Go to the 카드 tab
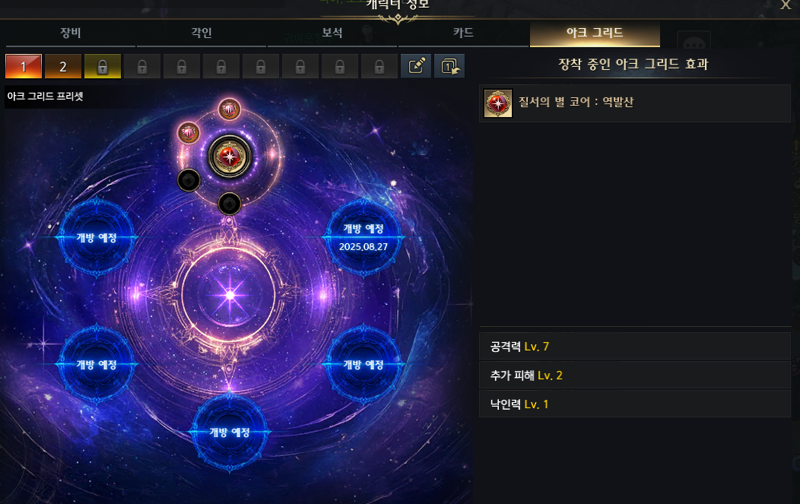Screen dimensions: 800x504 (x=463, y=33)
